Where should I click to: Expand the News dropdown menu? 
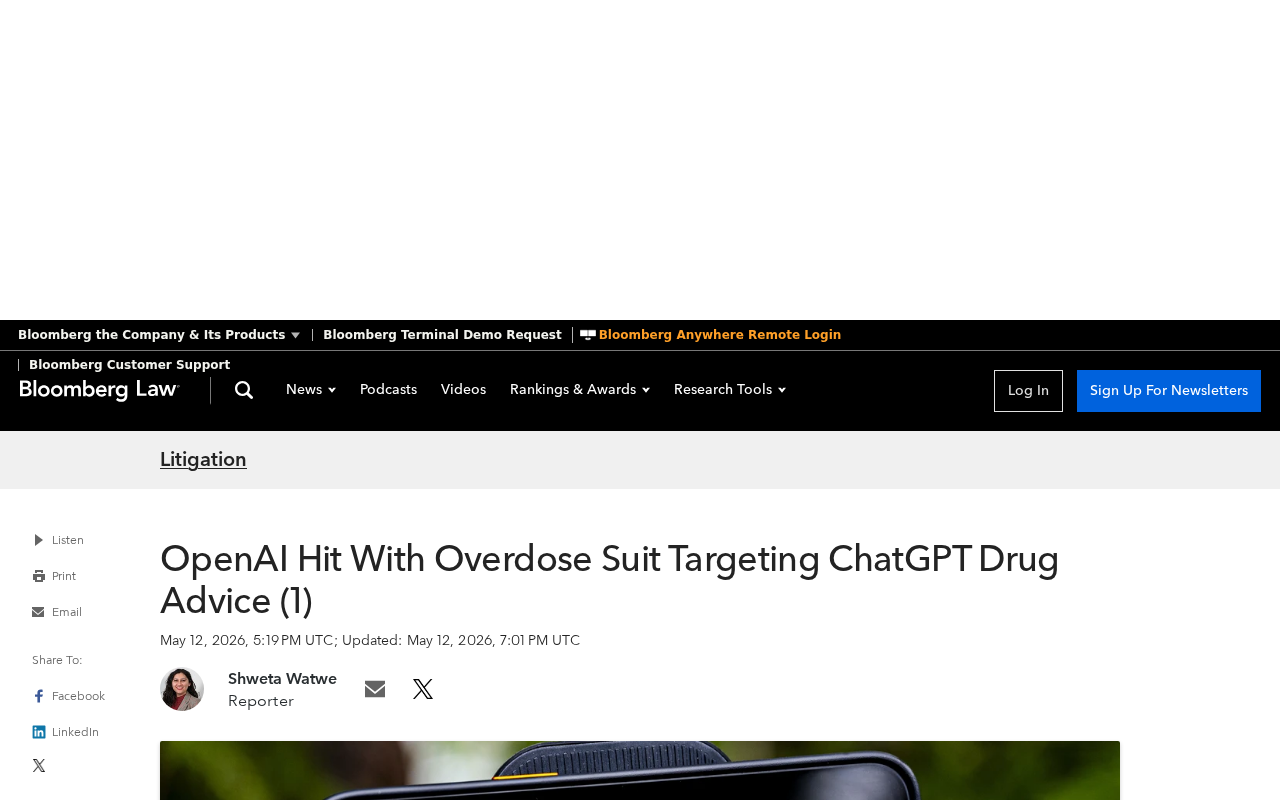pyautogui.click(x=311, y=390)
